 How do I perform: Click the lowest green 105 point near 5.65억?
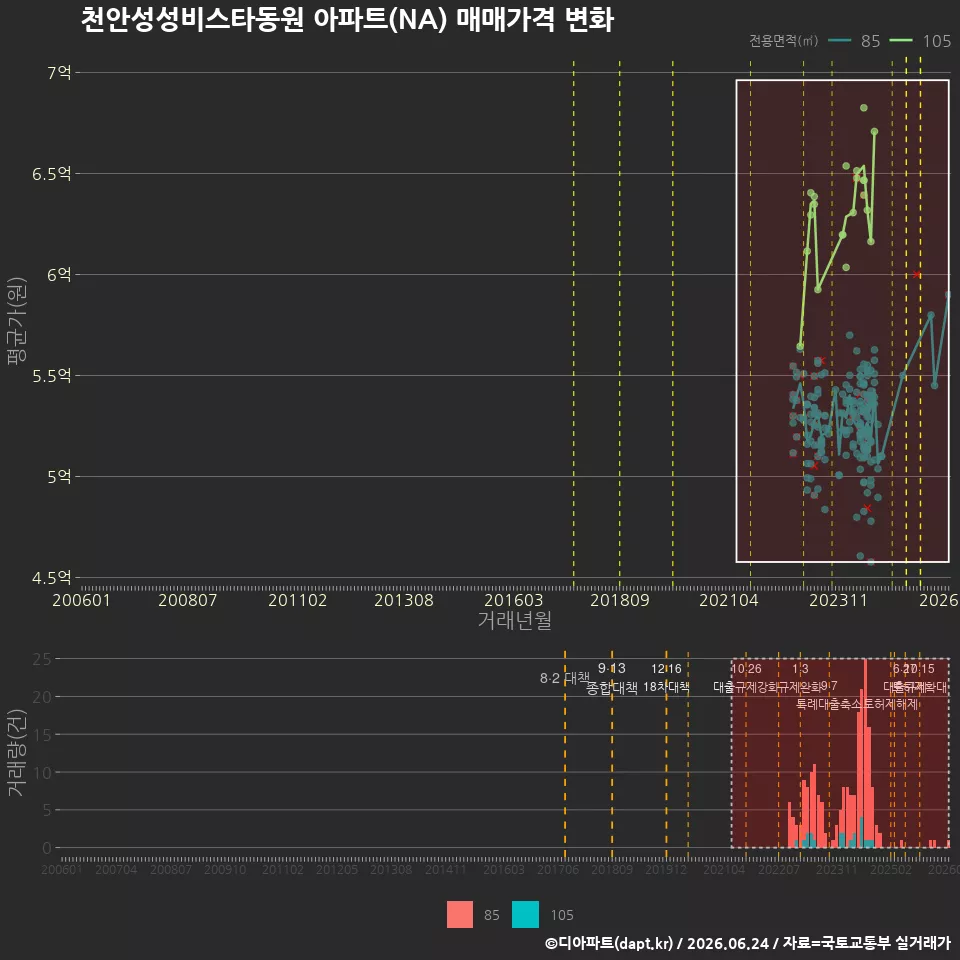coord(800,347)
